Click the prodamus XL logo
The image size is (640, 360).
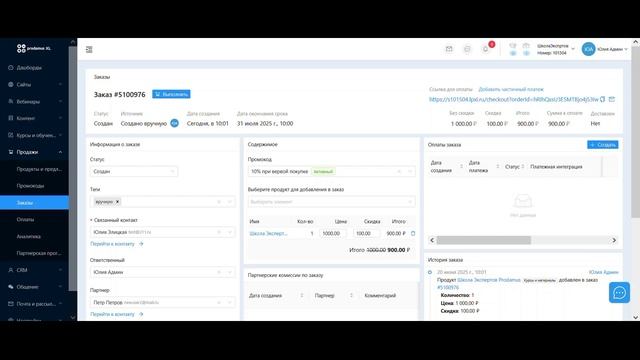34,48
